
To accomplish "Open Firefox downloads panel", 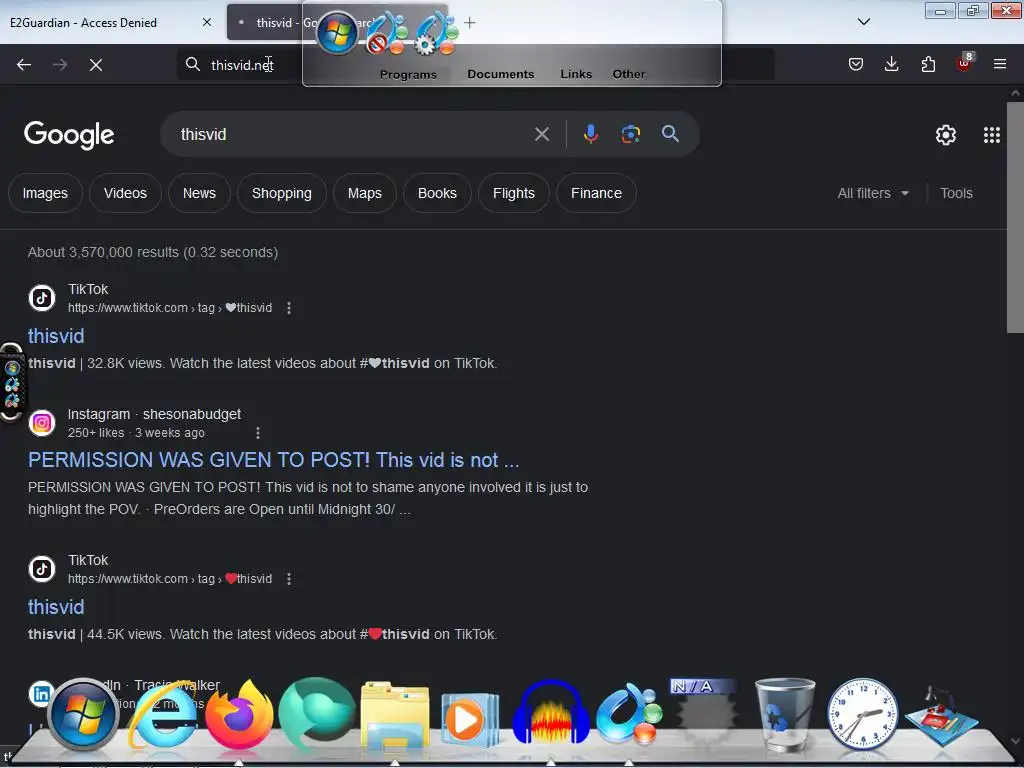I will pyautogui.click(x=891, y=64).
